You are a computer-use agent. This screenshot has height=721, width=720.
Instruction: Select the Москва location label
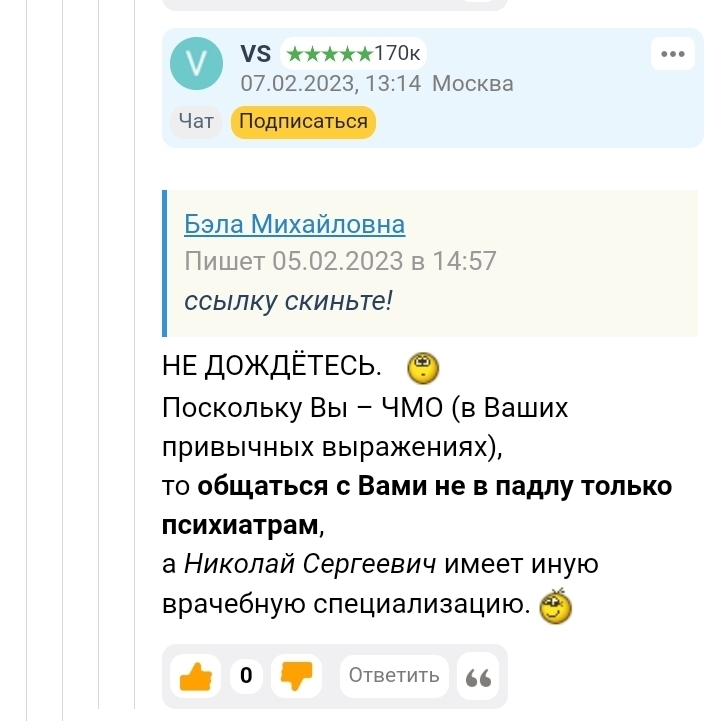tap(473, 84)
